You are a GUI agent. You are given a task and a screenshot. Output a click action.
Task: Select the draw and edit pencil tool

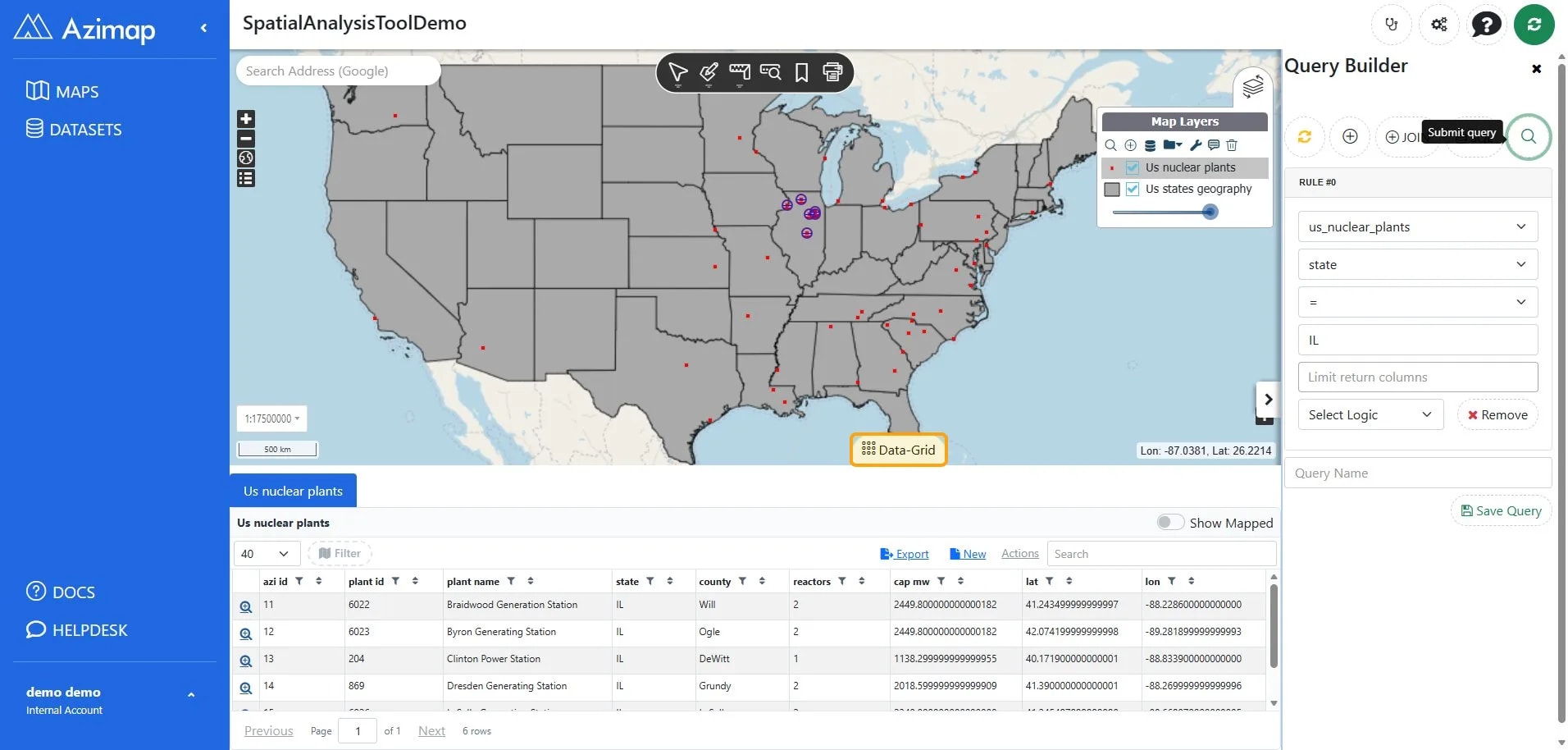[x=709, y=73]
